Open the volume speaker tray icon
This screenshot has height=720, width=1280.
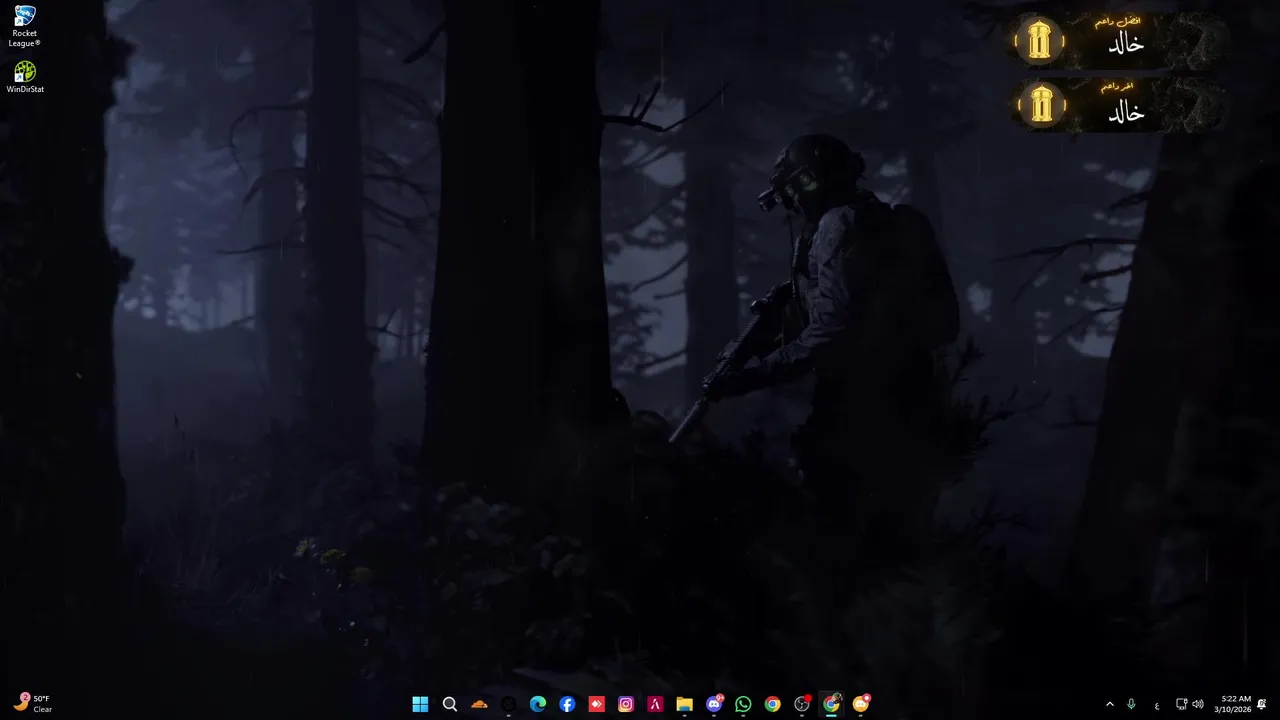point(1198,704)
